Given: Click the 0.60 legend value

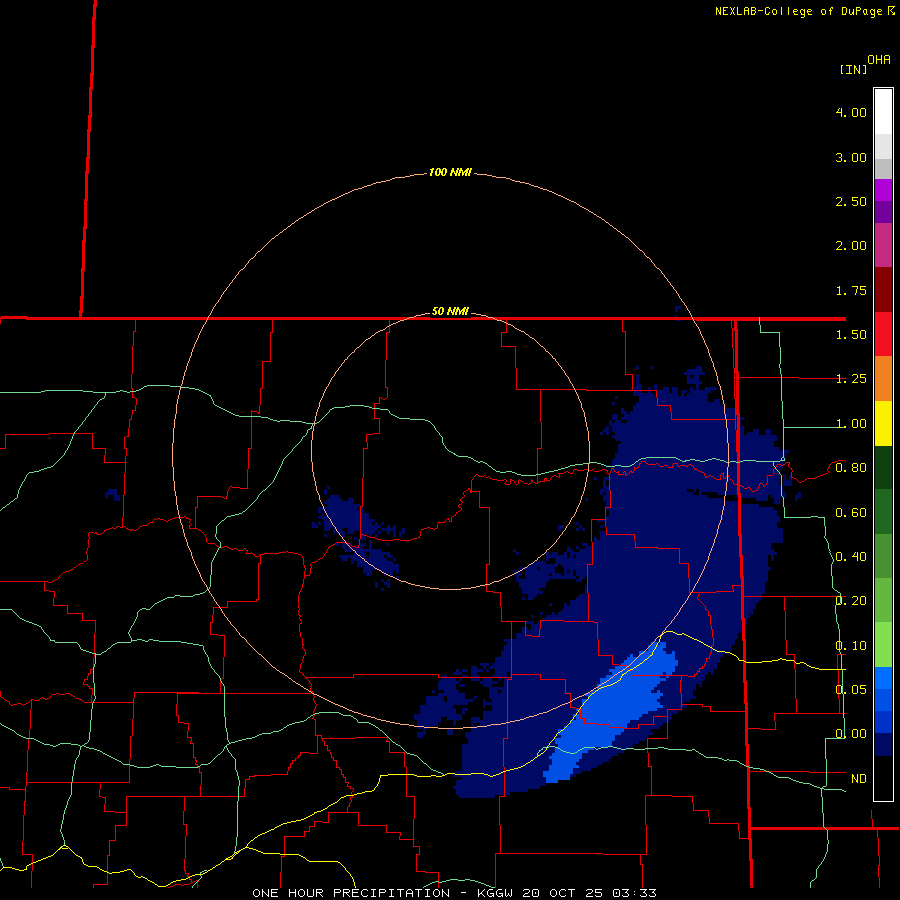Looking at the screenshot, I should [851, 513].
